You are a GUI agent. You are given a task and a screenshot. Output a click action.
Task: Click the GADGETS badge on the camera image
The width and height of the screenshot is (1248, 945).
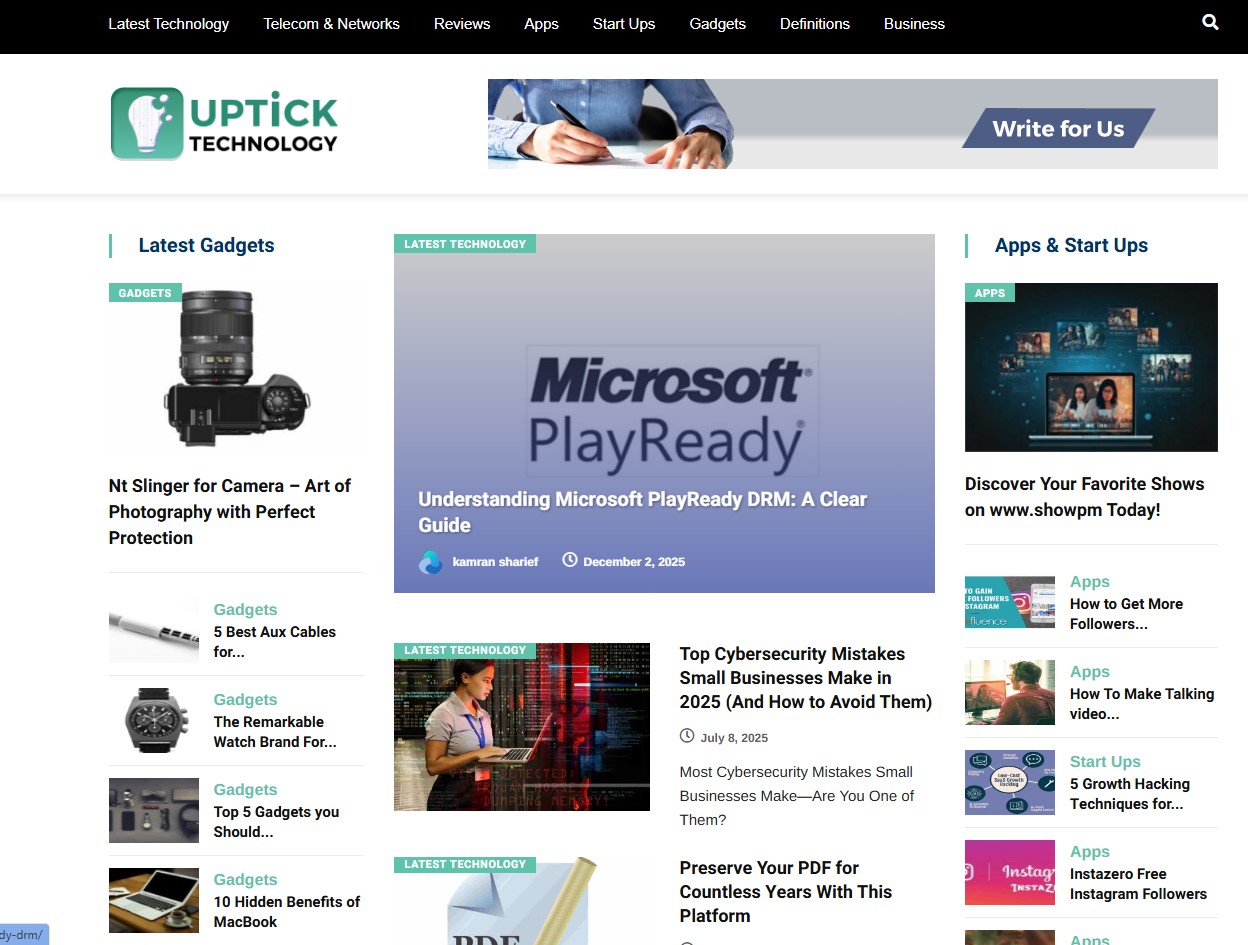[x=143, y=292]
